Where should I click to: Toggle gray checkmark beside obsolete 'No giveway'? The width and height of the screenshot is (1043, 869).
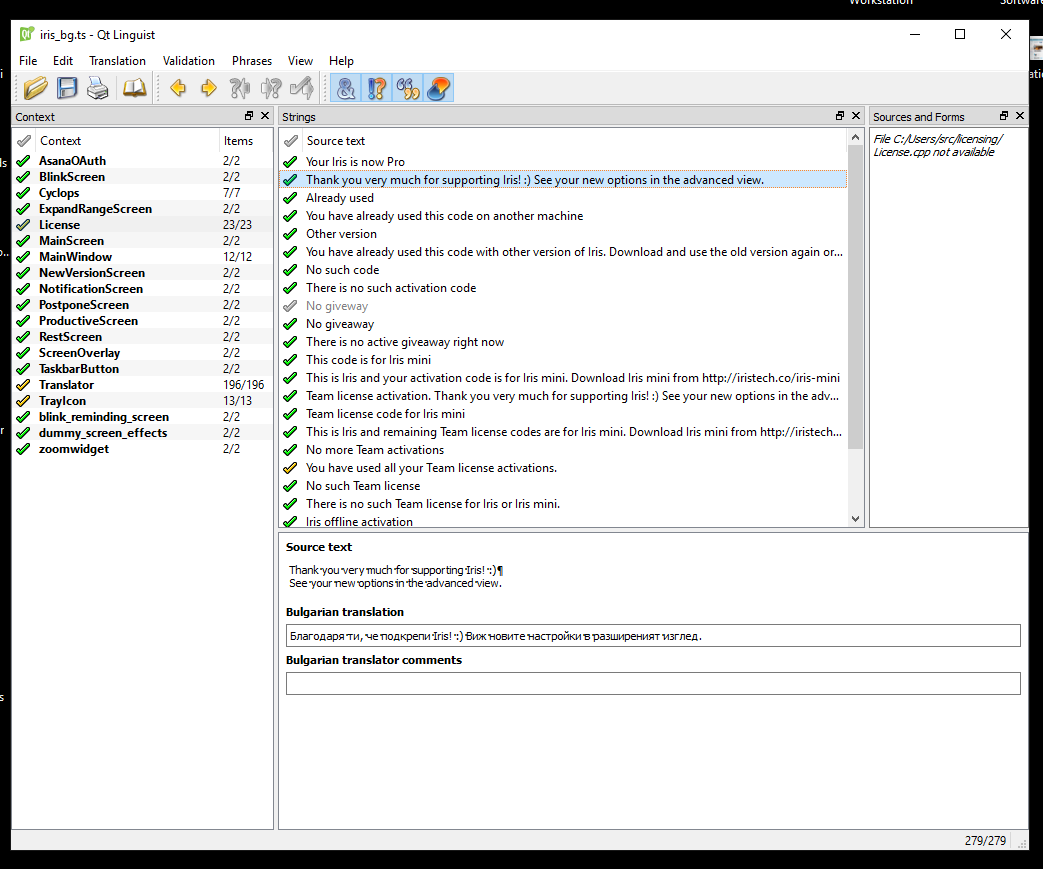(290, 305)
